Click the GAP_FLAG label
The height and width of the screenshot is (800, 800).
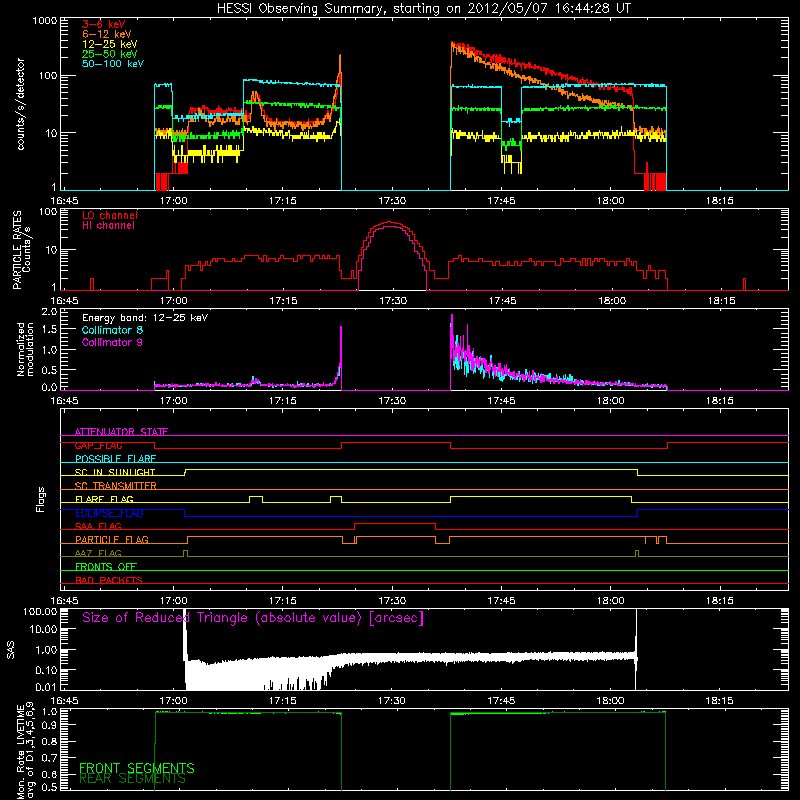coord(98,445)
